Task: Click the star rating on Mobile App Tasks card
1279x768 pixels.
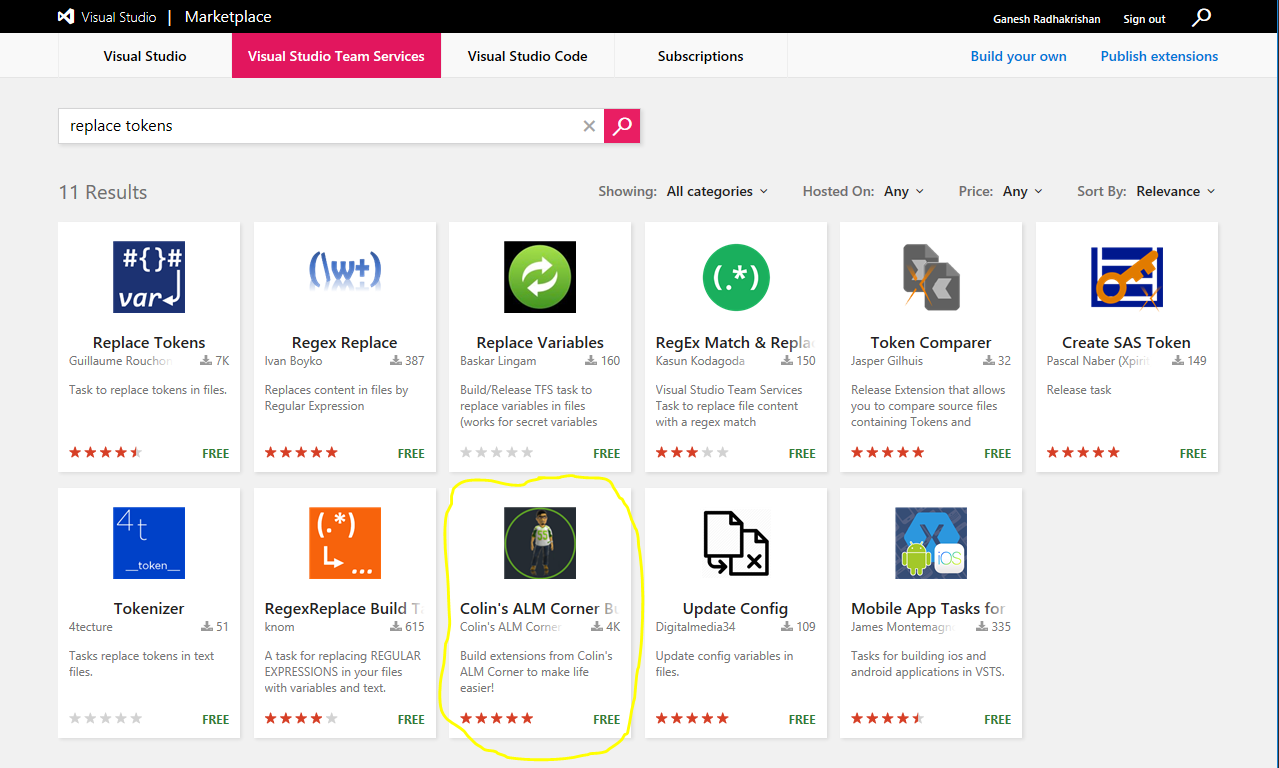Action: (x=888, y=719)
